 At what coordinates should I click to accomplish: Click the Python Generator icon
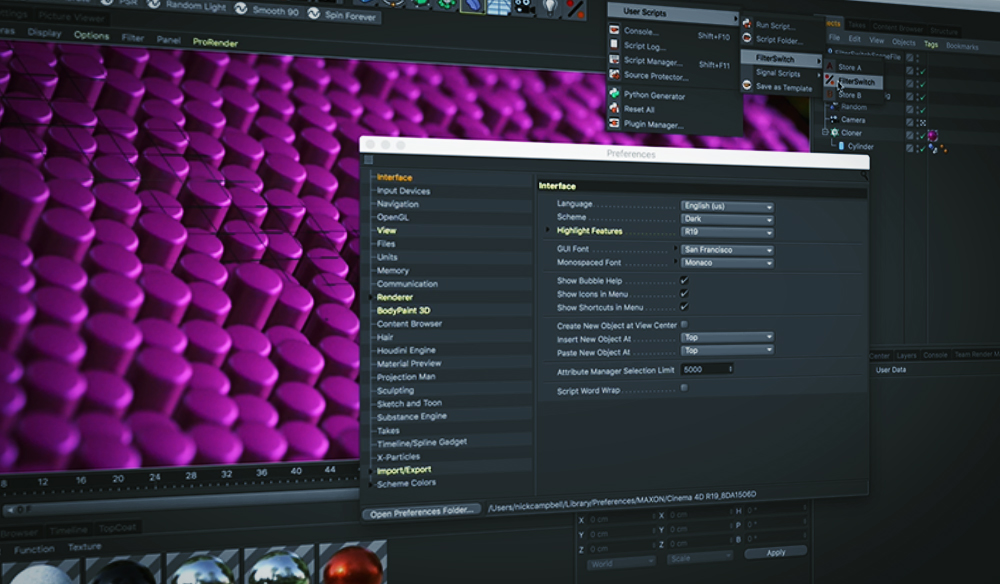coord(614,93)
